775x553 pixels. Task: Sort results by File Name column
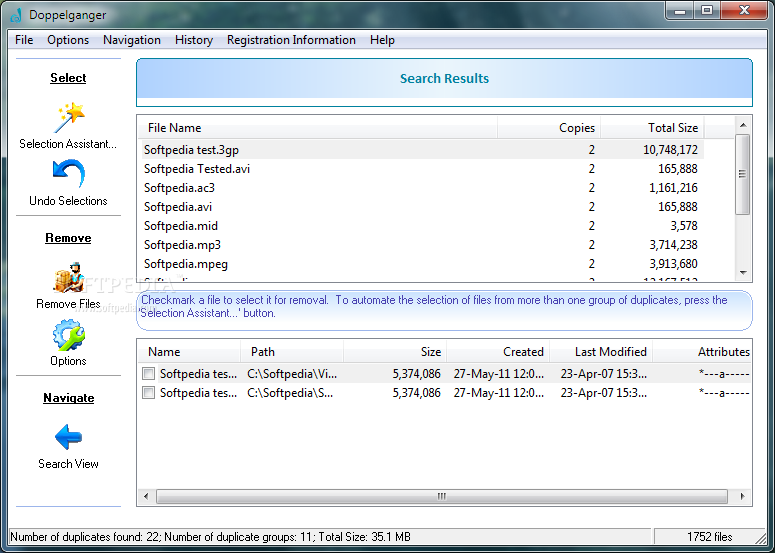click(x=317, y=128)
